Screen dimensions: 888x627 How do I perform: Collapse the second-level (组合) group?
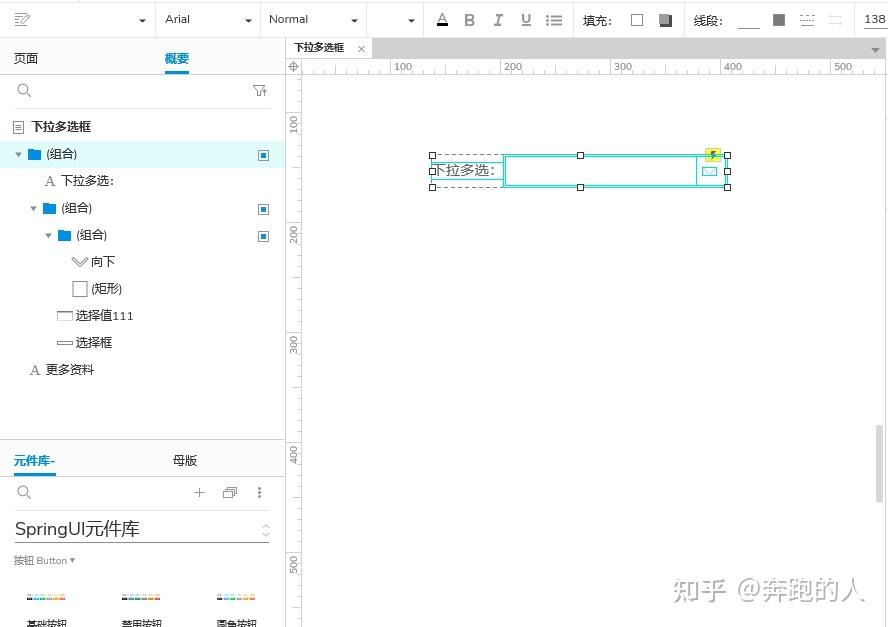pos(33,208)
